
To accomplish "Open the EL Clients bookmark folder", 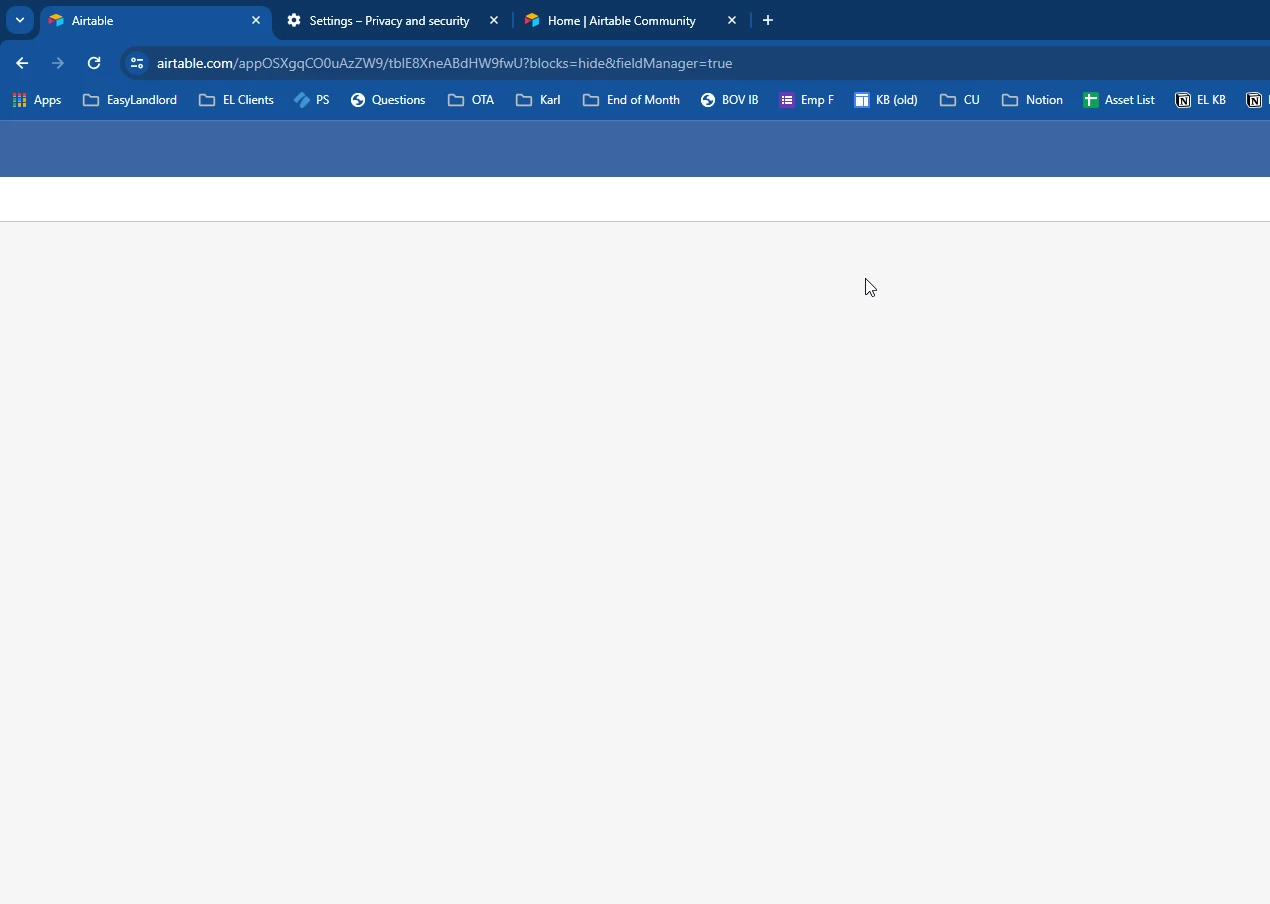I will pos(237,100).
